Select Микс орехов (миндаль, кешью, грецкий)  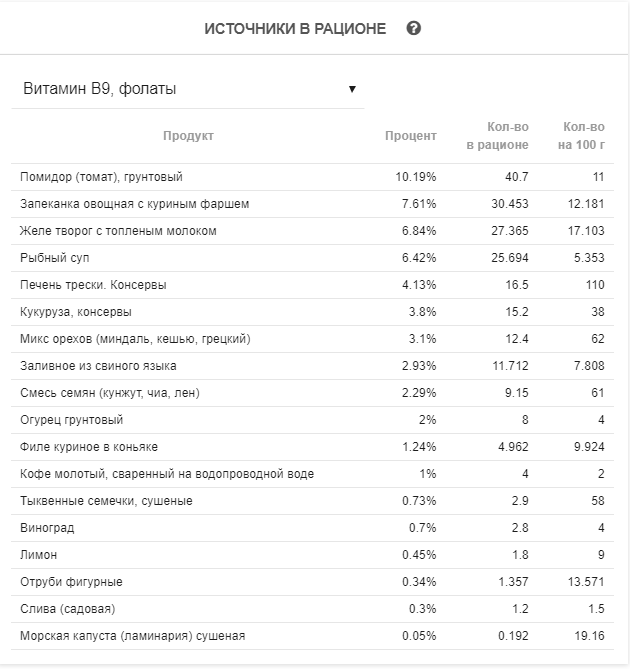pyautogui.click(x=135, y=339)
